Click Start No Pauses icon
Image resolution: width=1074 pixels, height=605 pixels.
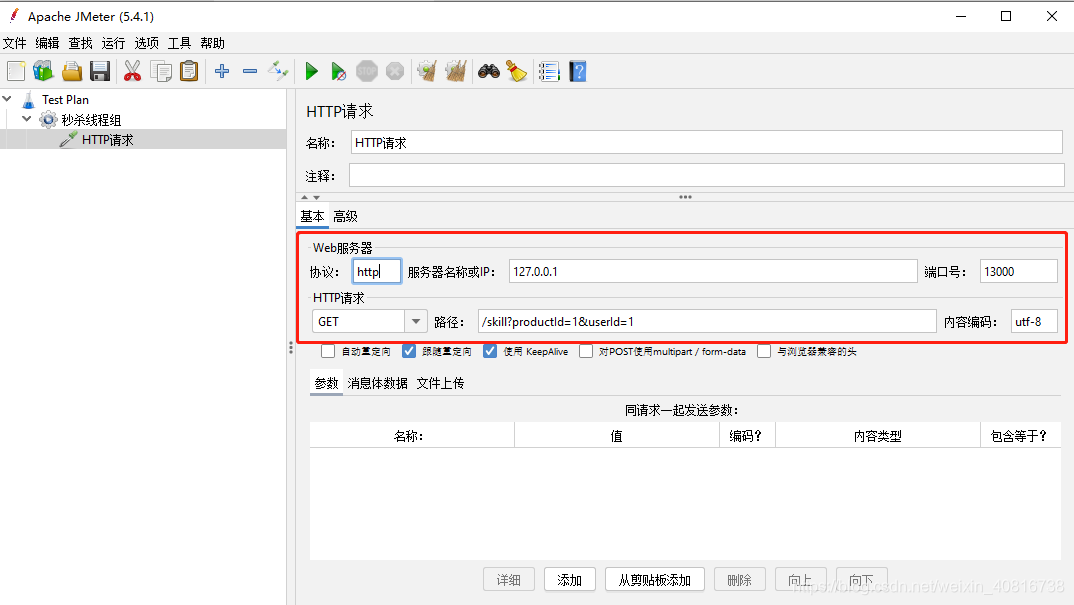(x=338, y=71)
